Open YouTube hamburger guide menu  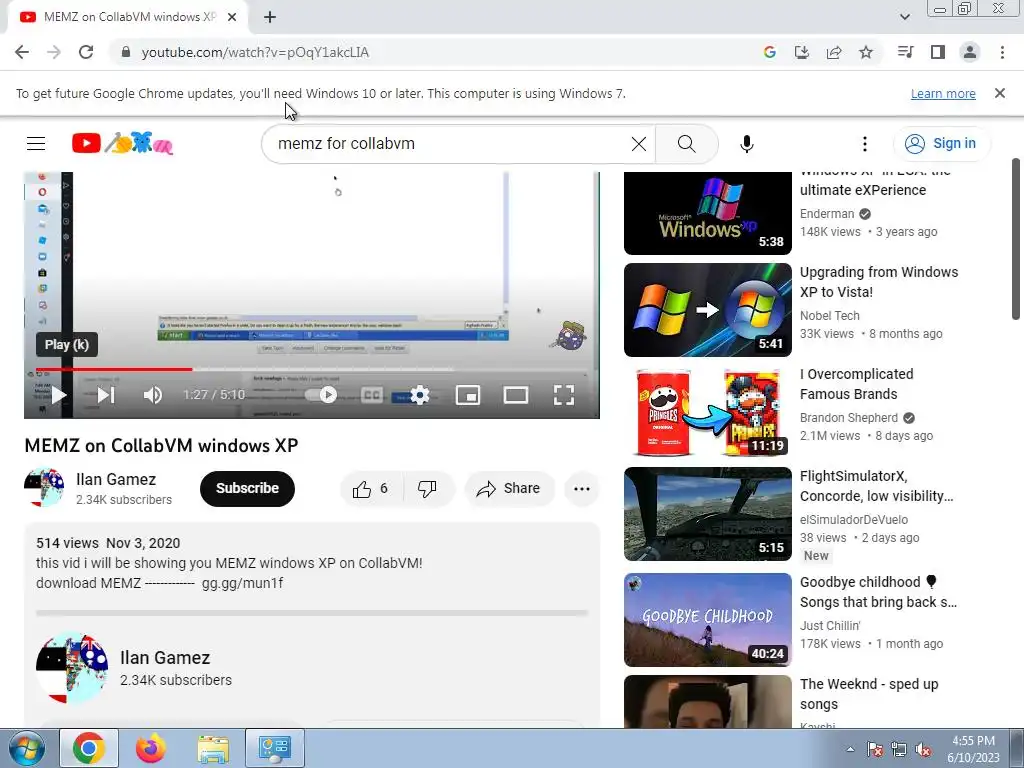click(36, 144)
